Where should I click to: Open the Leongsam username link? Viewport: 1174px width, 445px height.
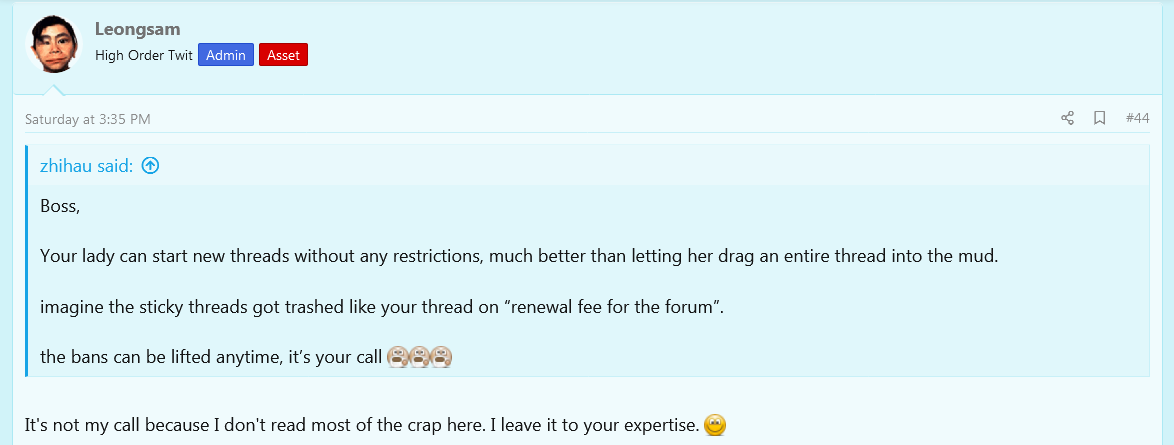(x=138, y=29)
